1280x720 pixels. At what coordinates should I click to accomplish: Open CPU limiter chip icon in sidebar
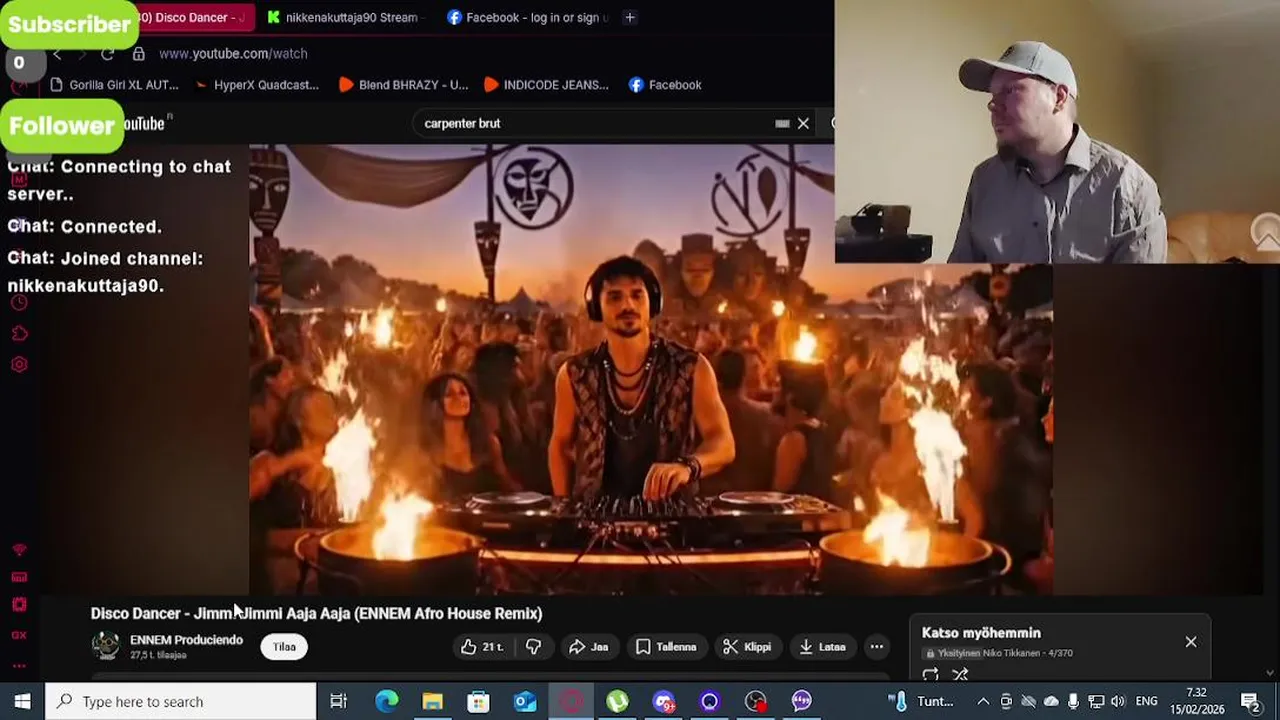coord(19,604)
